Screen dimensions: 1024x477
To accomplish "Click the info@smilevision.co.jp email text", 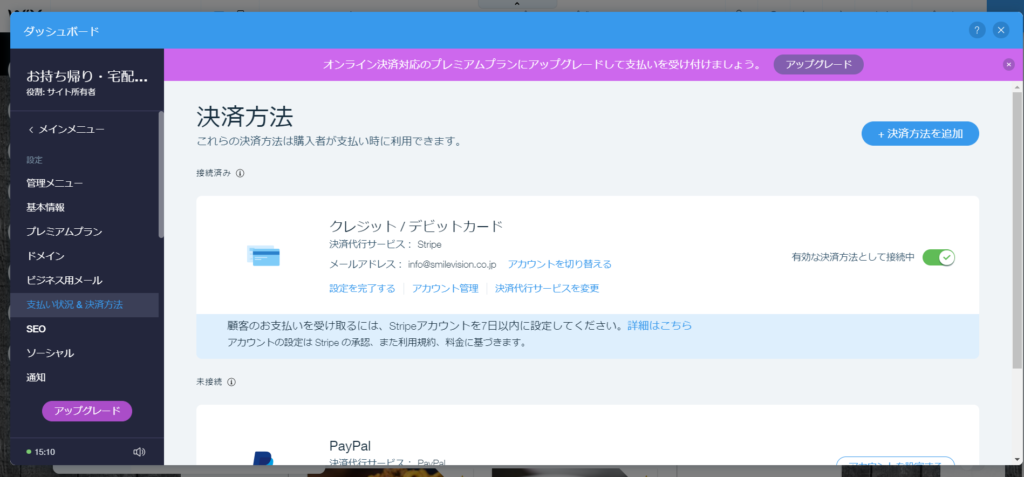I will [452, 265].
